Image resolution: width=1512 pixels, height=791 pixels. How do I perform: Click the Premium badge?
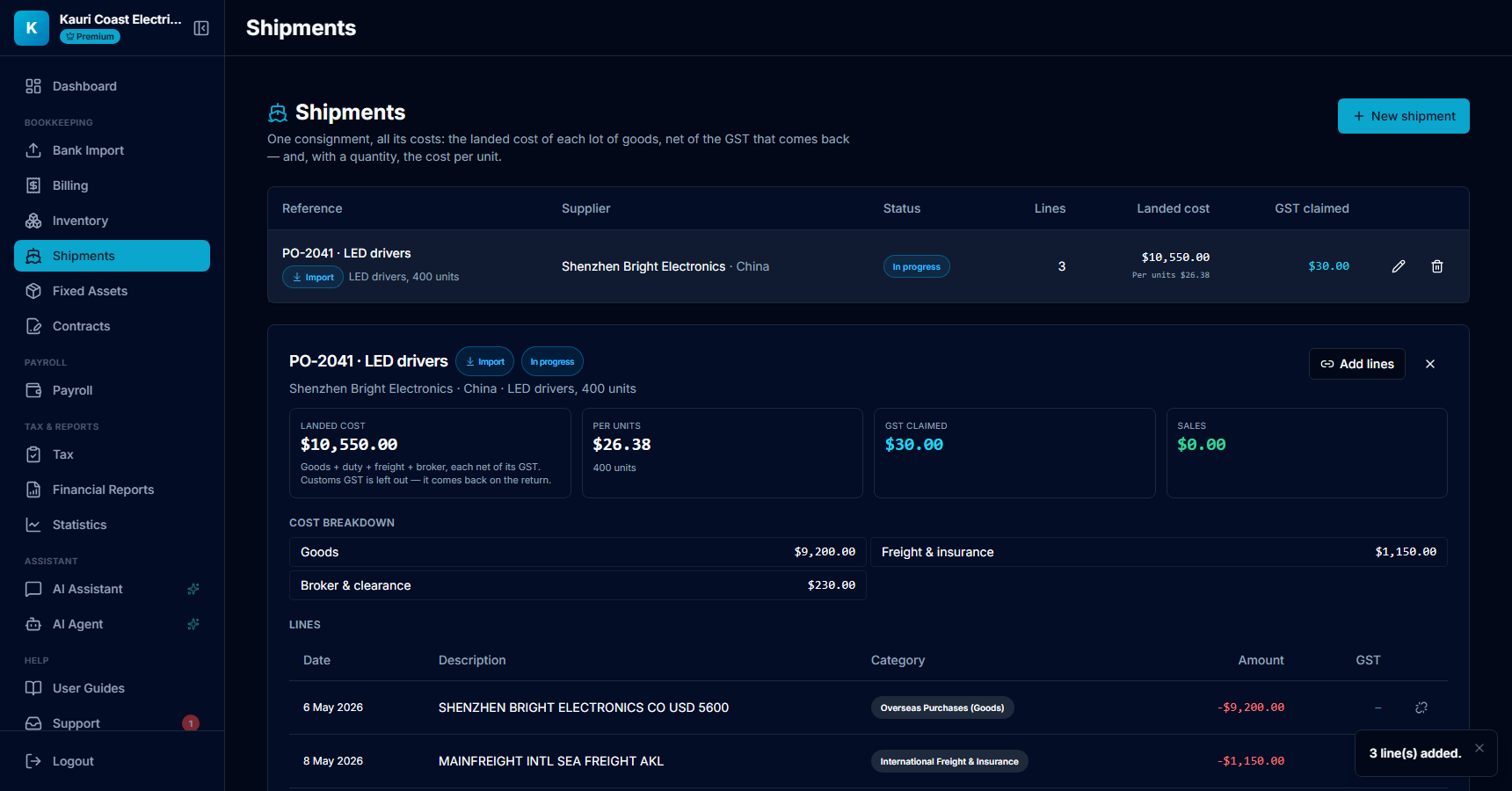point(90,37)
